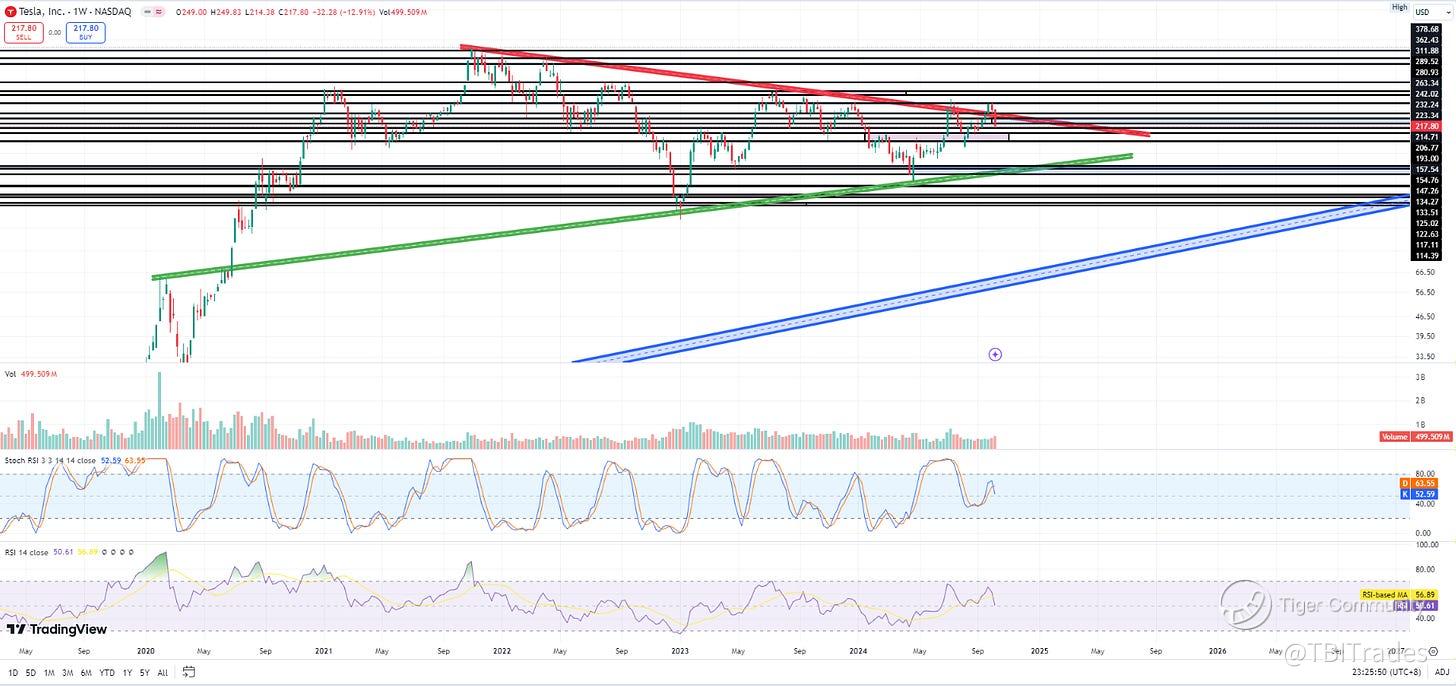
Task: Click the red 217.80 current price label
Action: (x=1426, y=127)
